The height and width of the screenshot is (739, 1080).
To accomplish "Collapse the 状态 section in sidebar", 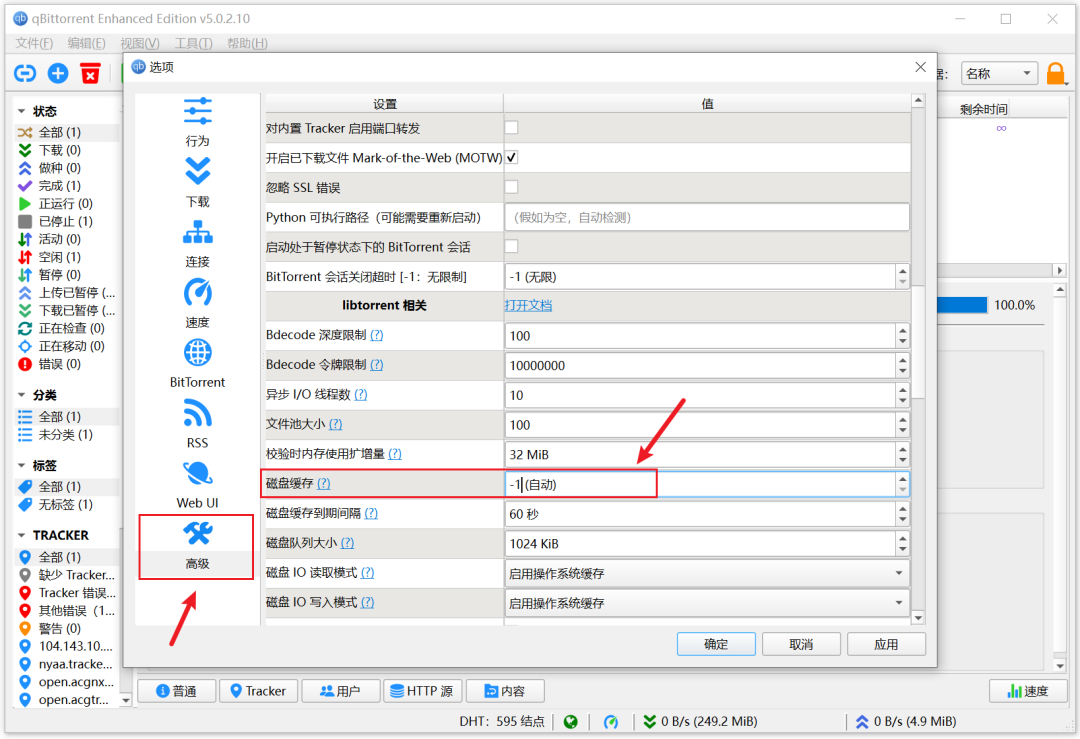I will [x=21, y=111].
